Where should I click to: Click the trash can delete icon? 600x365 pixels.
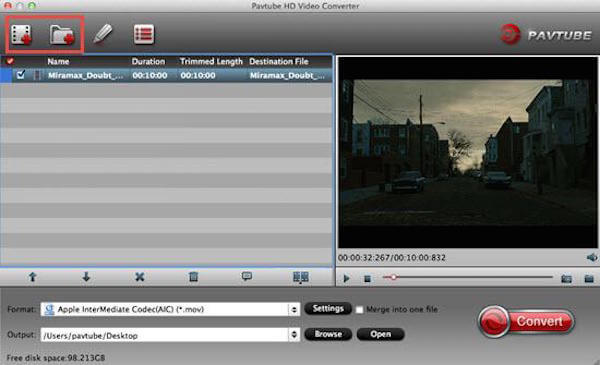tap(194, 277)
